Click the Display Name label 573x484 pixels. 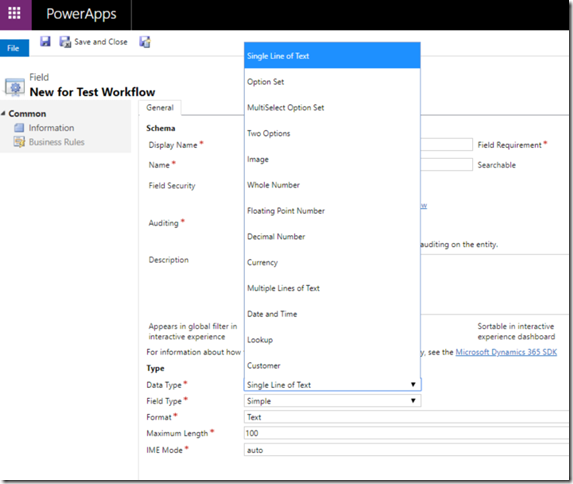pos(173,145)
